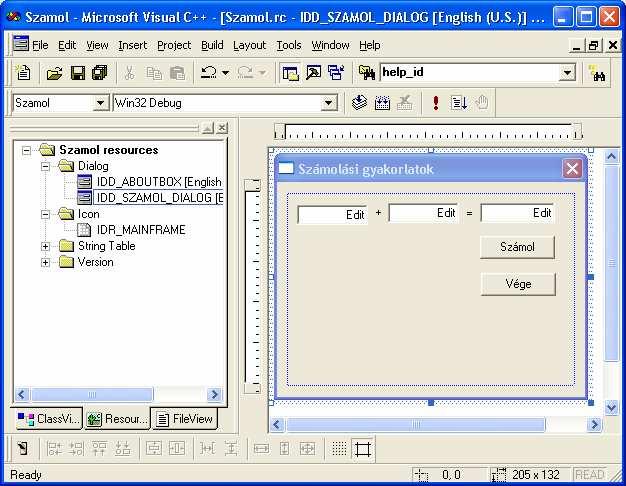626x486 pixels.
Task: Switch to the FileView tab
Action: (x=184, y=419)
